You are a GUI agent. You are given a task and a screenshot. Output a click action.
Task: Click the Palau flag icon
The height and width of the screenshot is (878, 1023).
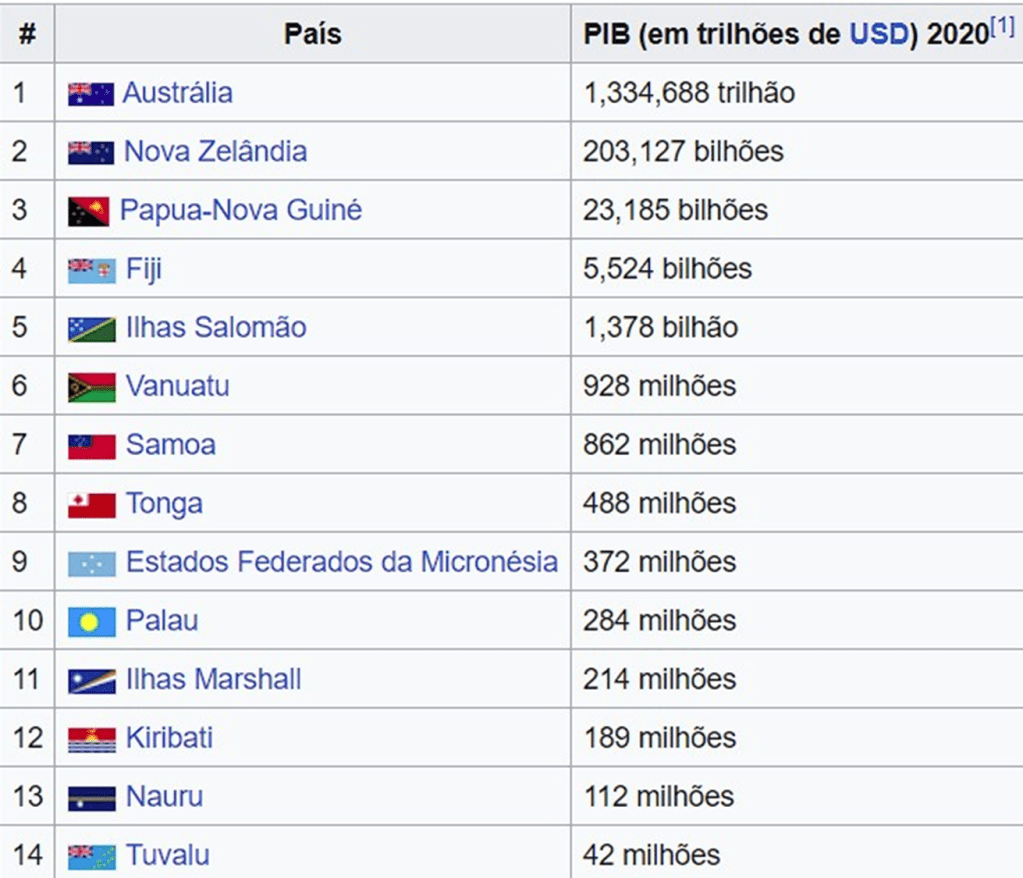91,622
